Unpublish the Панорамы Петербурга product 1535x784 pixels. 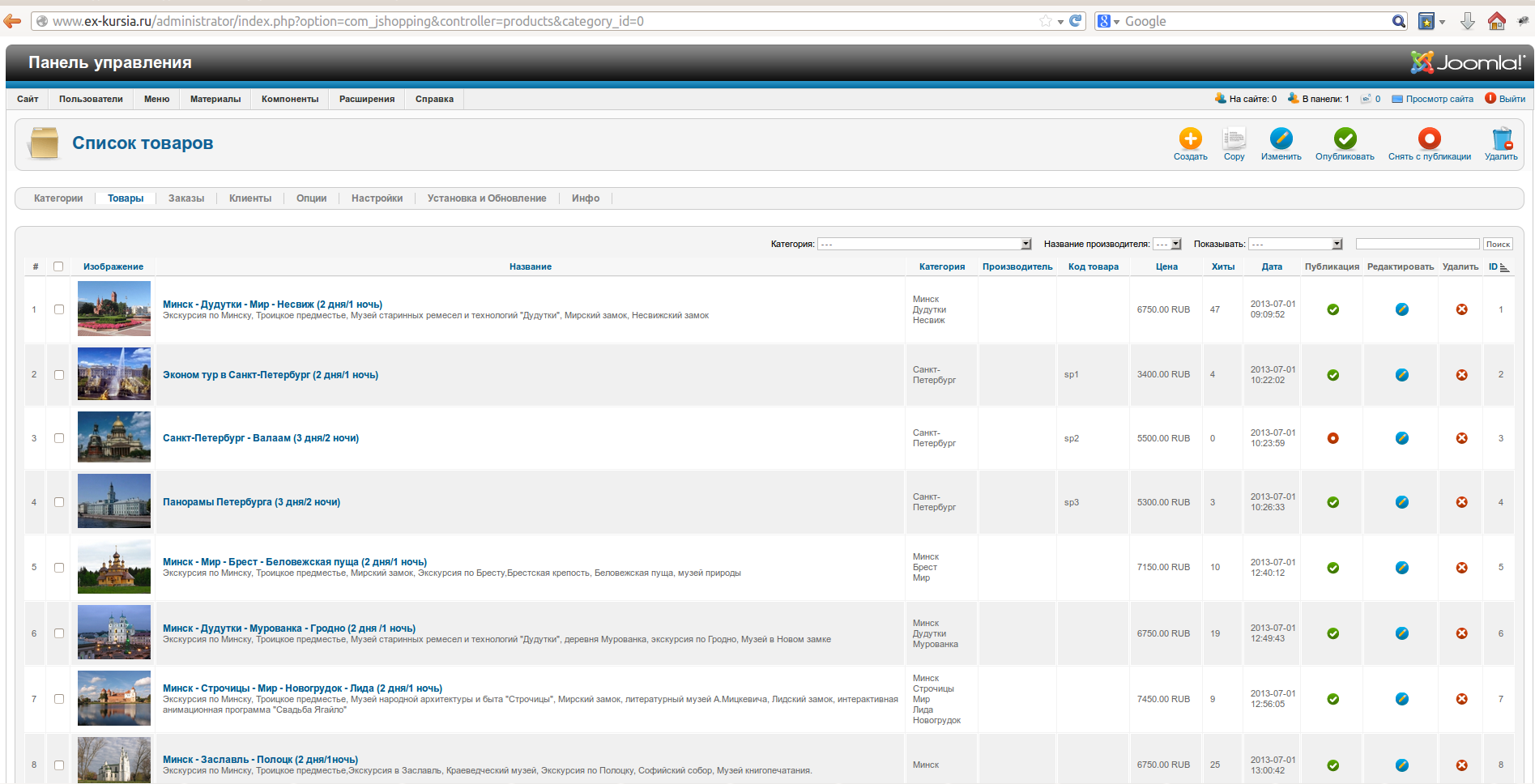tap(1332, 502)
